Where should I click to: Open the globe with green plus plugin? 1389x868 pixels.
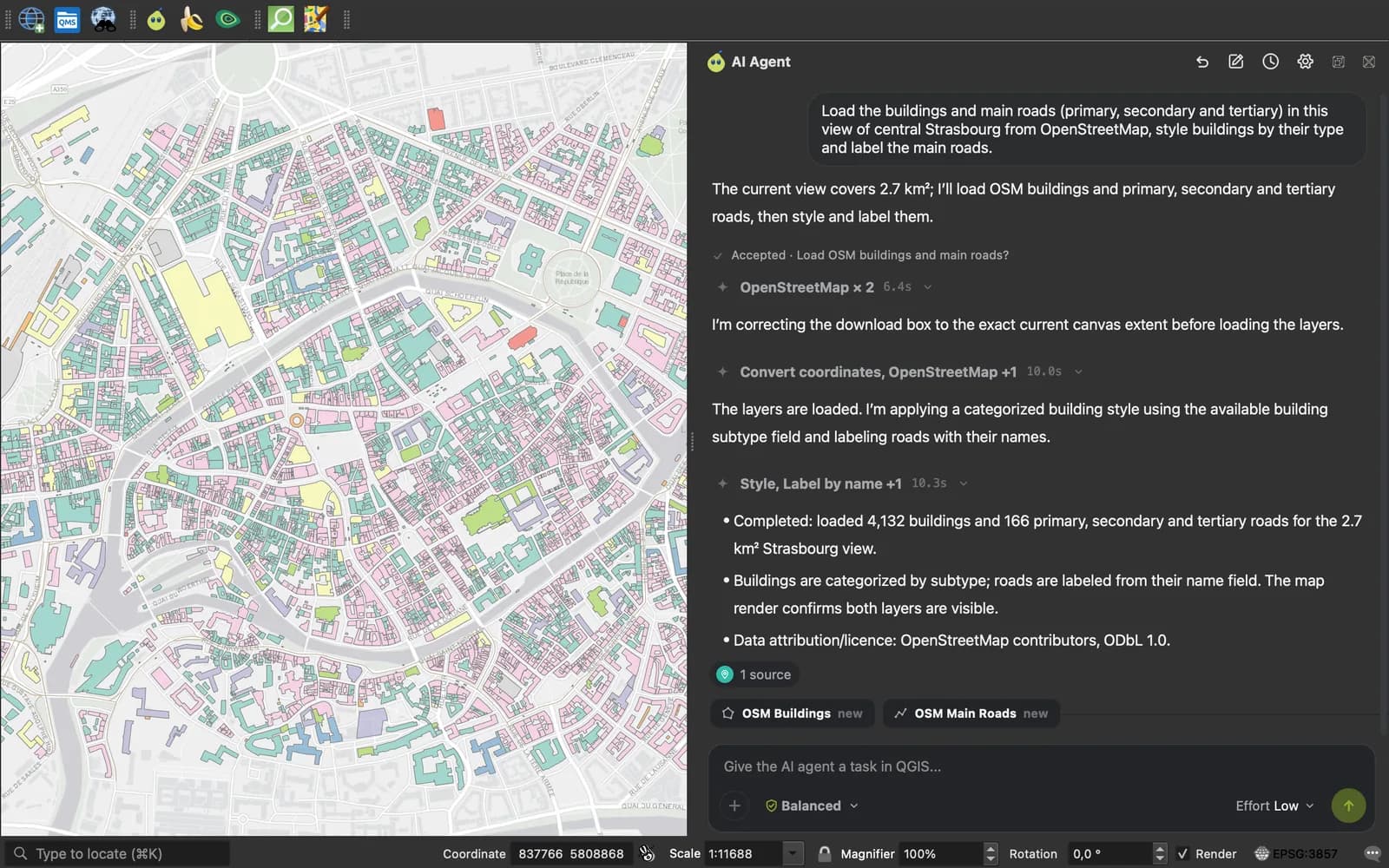(31, 19)
